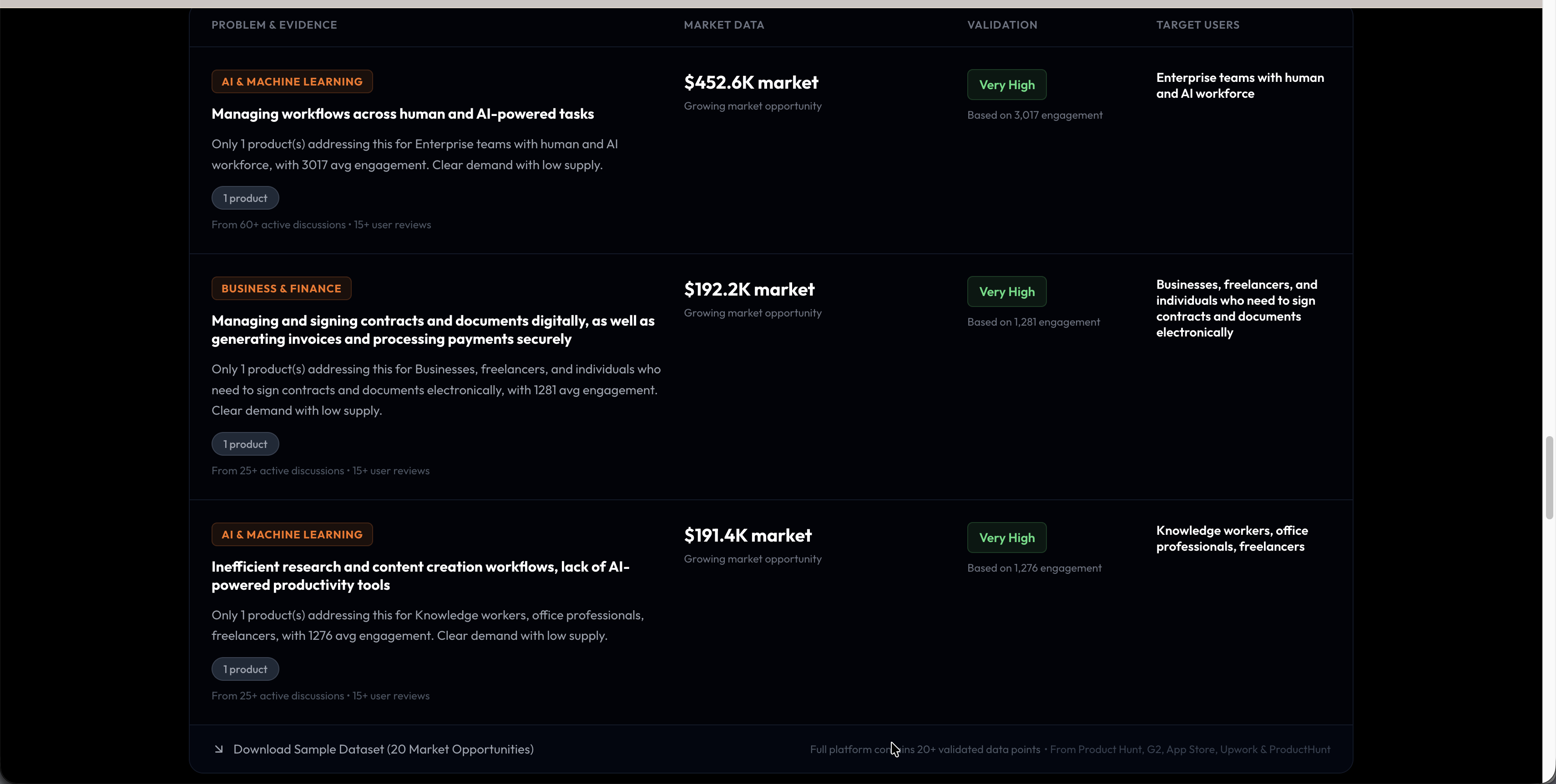Open the Managing and signing contracts opportunity title

[433, 330]
